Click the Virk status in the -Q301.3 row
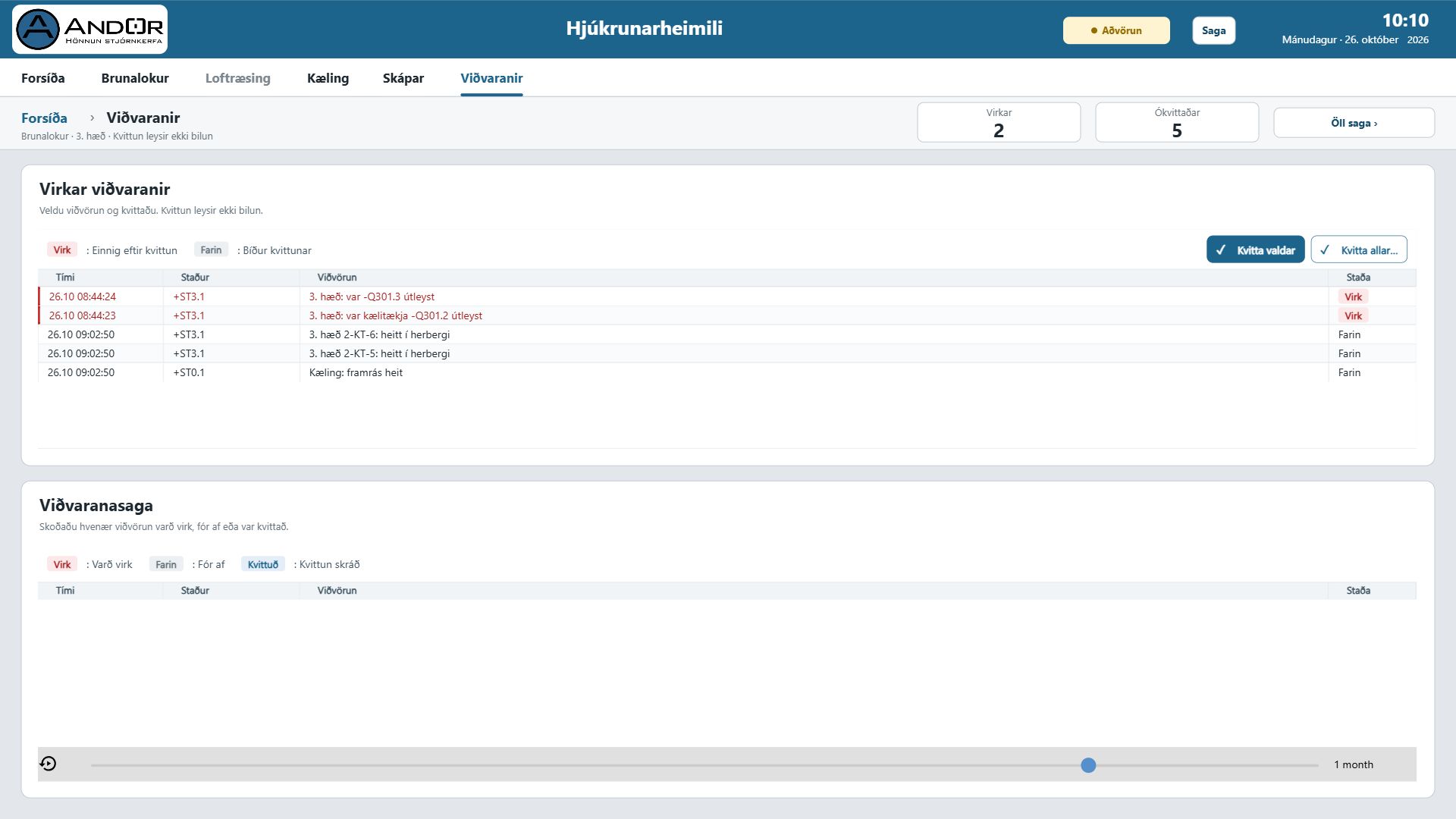Image resolution: width=1456 pixels, height=819 pixels. (1353, 297)
